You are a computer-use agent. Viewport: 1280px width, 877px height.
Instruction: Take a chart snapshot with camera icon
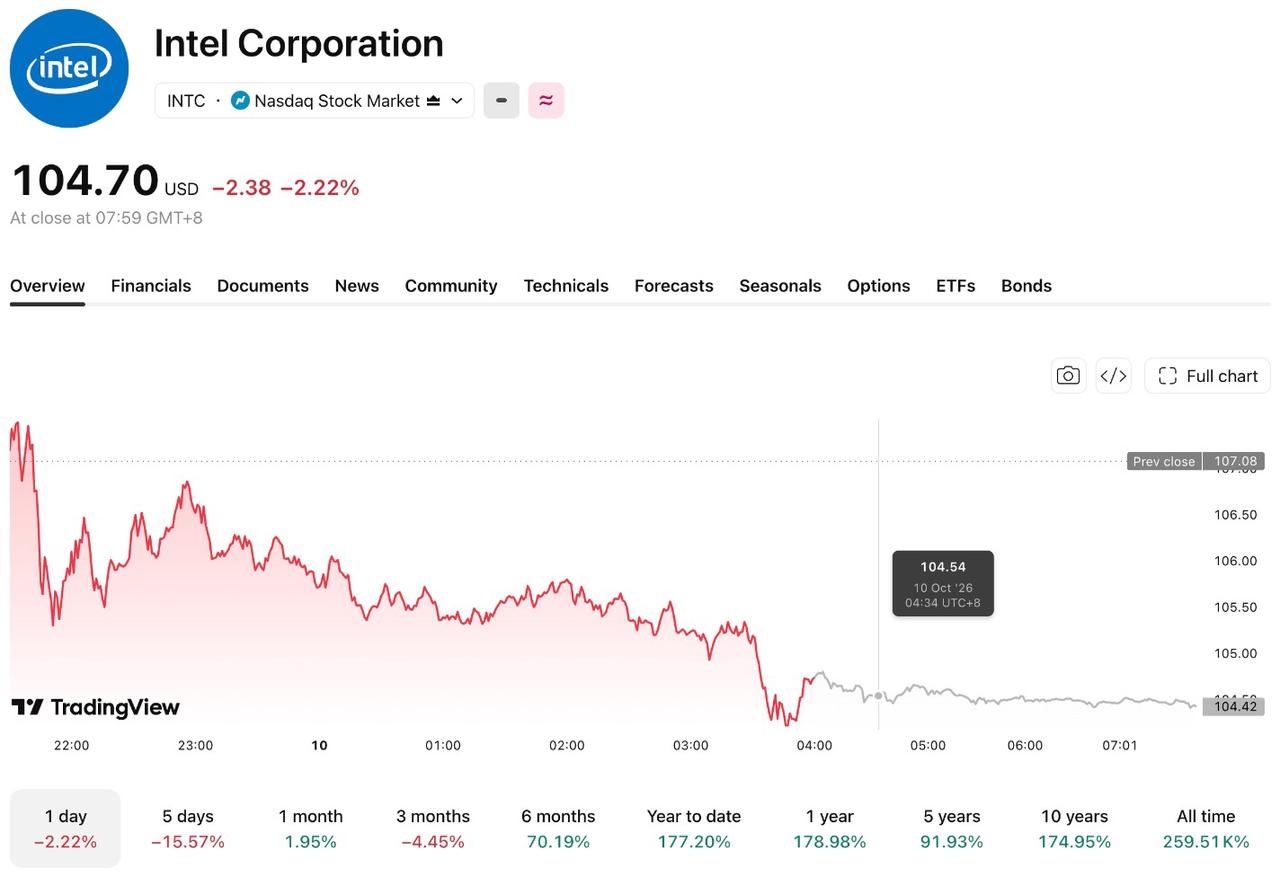tap(1068, 376)
